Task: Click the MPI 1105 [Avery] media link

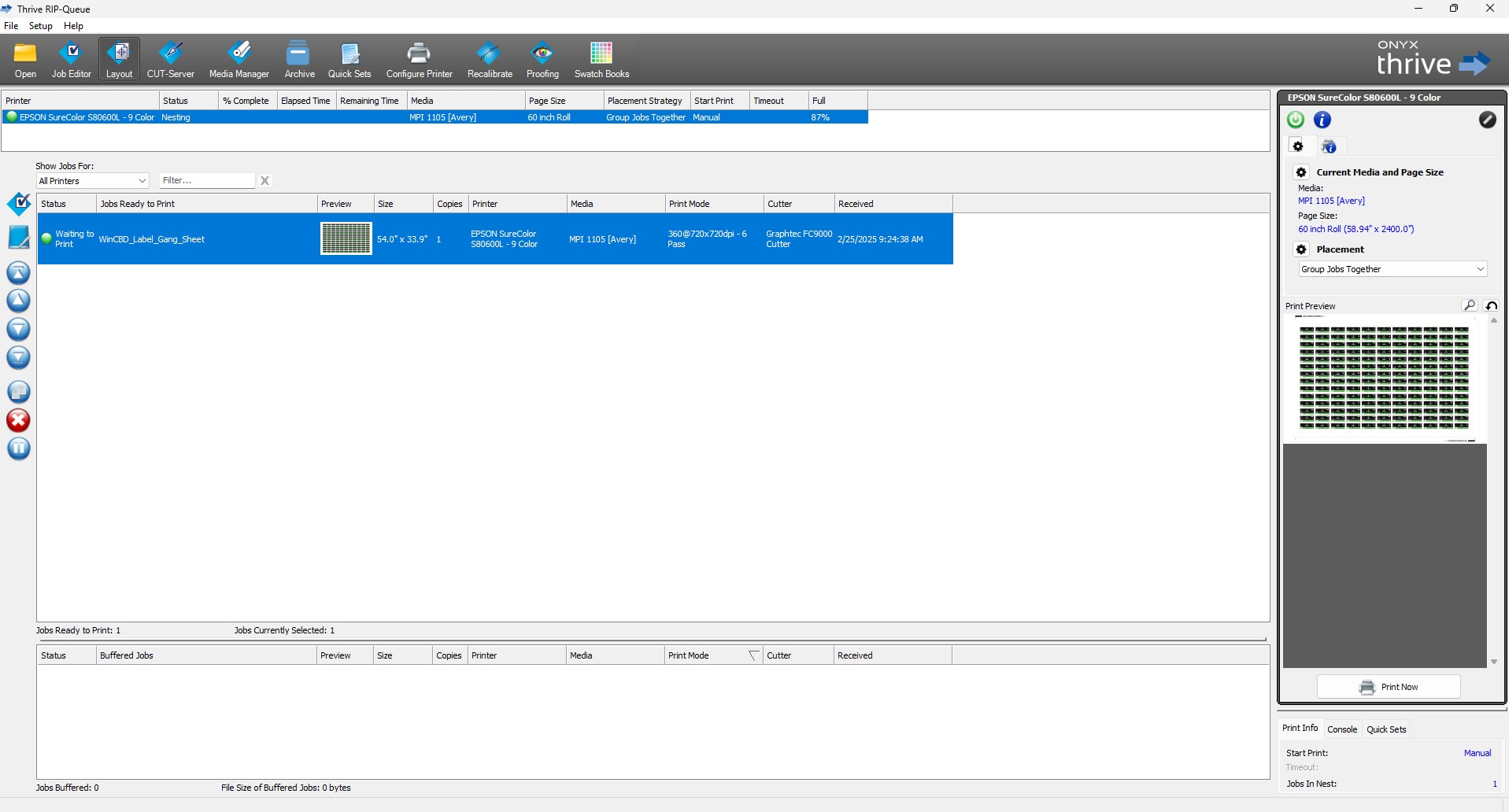Action: pyautogui.click(x=1331, y=201)
